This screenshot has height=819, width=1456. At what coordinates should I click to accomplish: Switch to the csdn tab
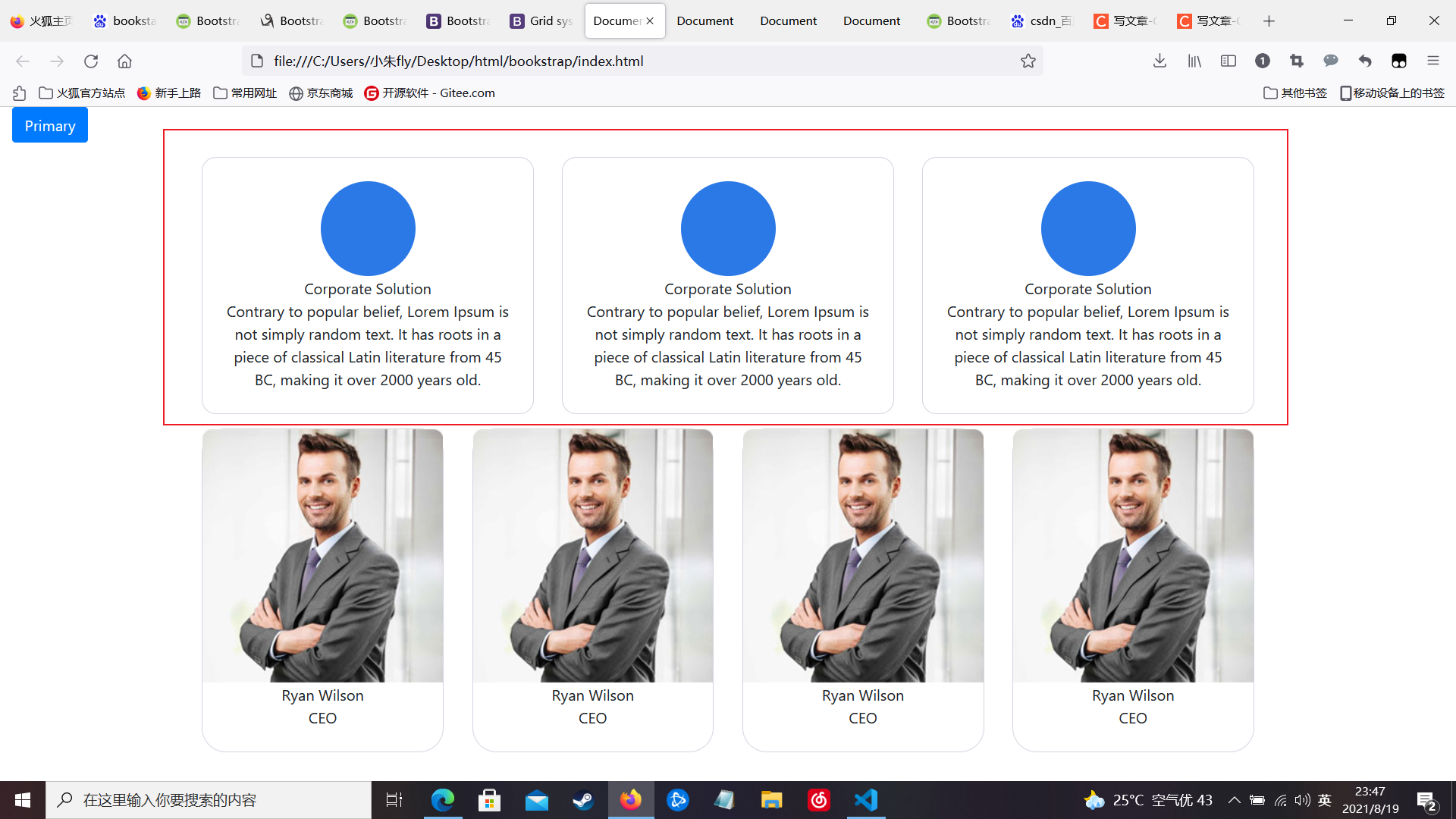(x=1043, y=20)
